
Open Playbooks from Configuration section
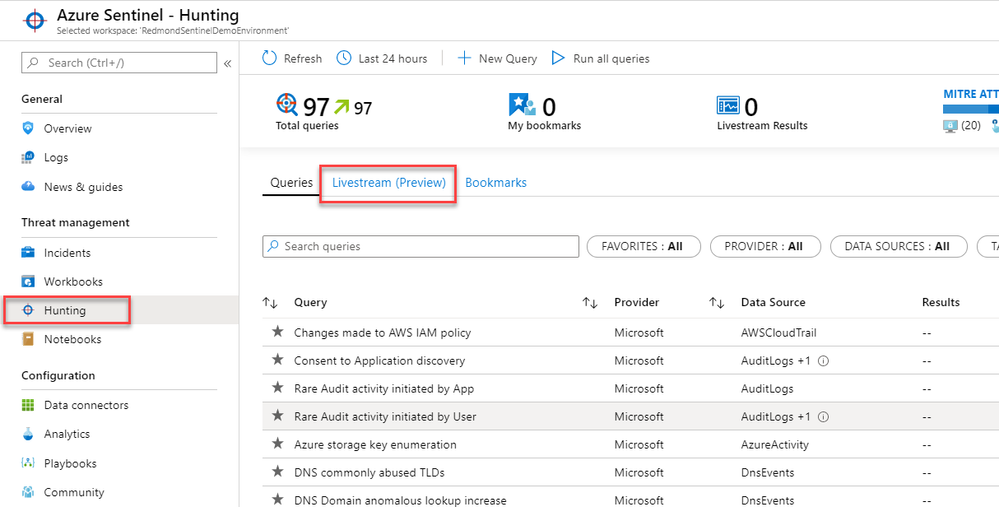pos(70,463)
